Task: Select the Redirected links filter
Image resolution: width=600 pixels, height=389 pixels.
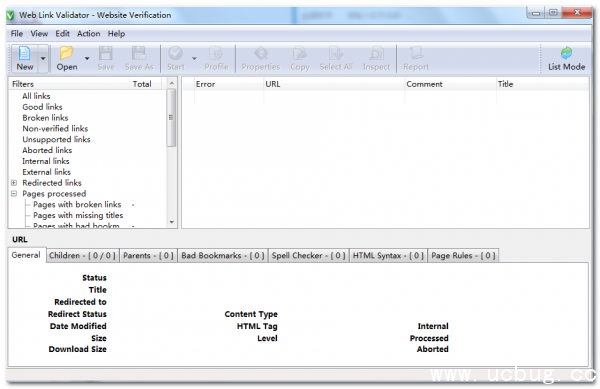Action: (x=52, y=183)
